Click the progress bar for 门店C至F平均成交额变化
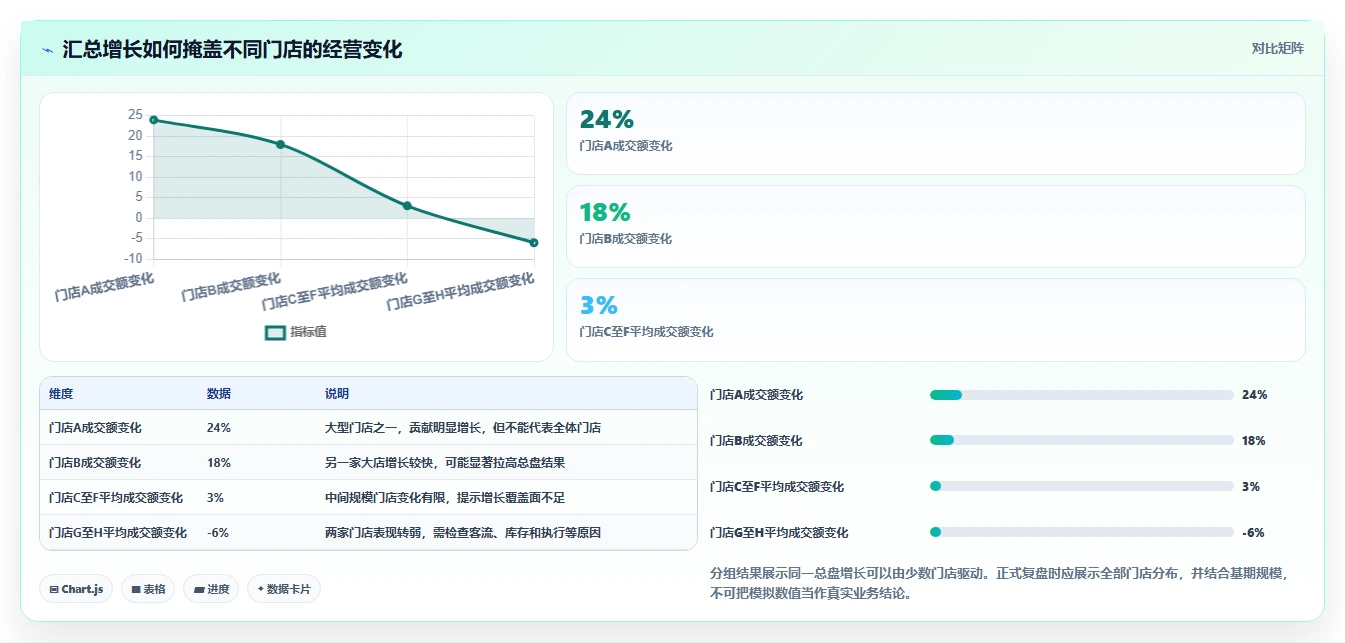Image resolution: width=1345 pixels, height=643 pixels. (1081, 487)
